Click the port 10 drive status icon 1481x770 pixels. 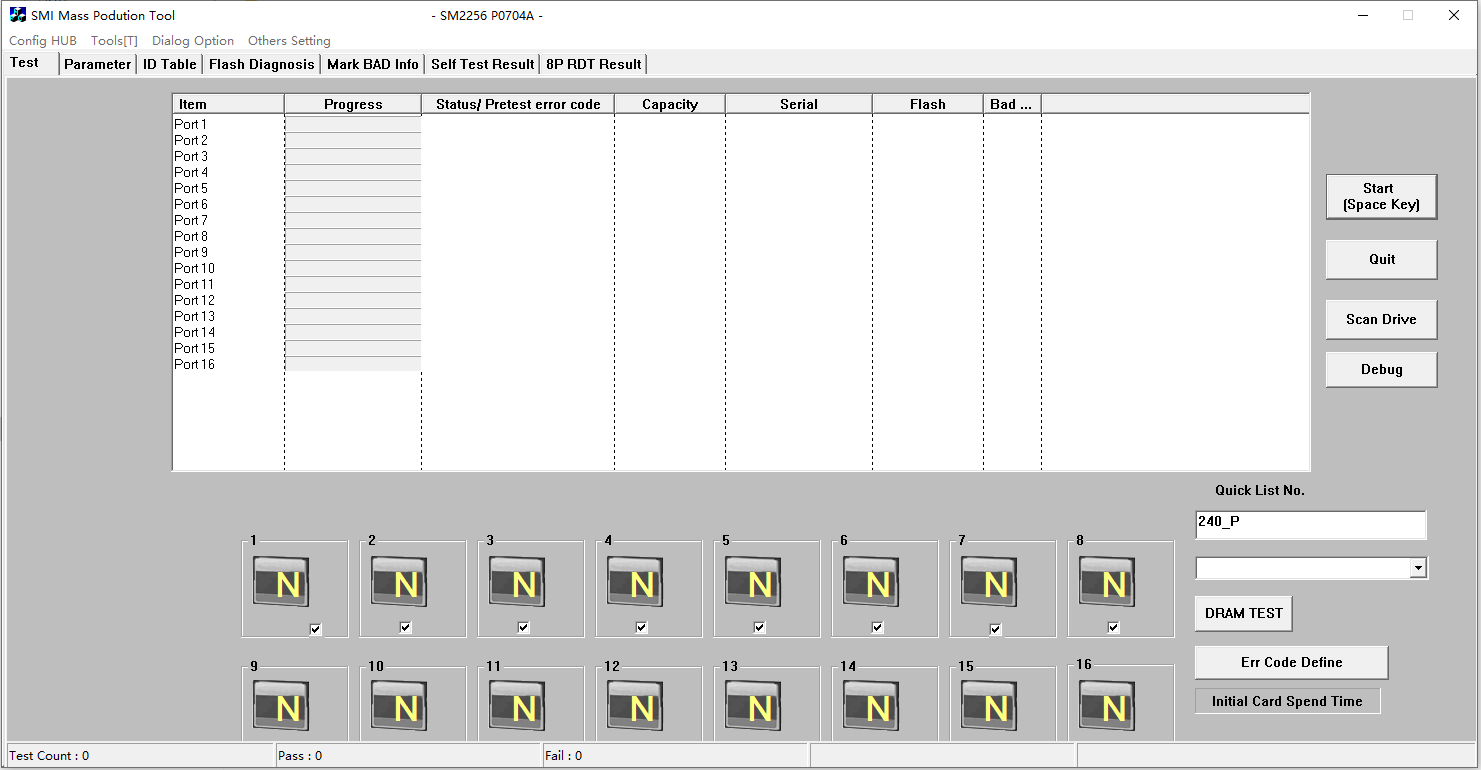click(399, 706)
